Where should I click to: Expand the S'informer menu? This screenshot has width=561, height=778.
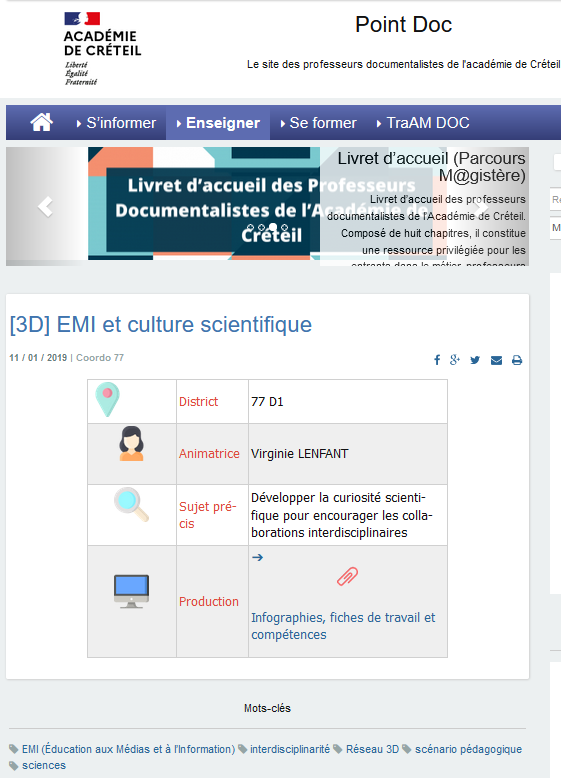pos(116,123)
